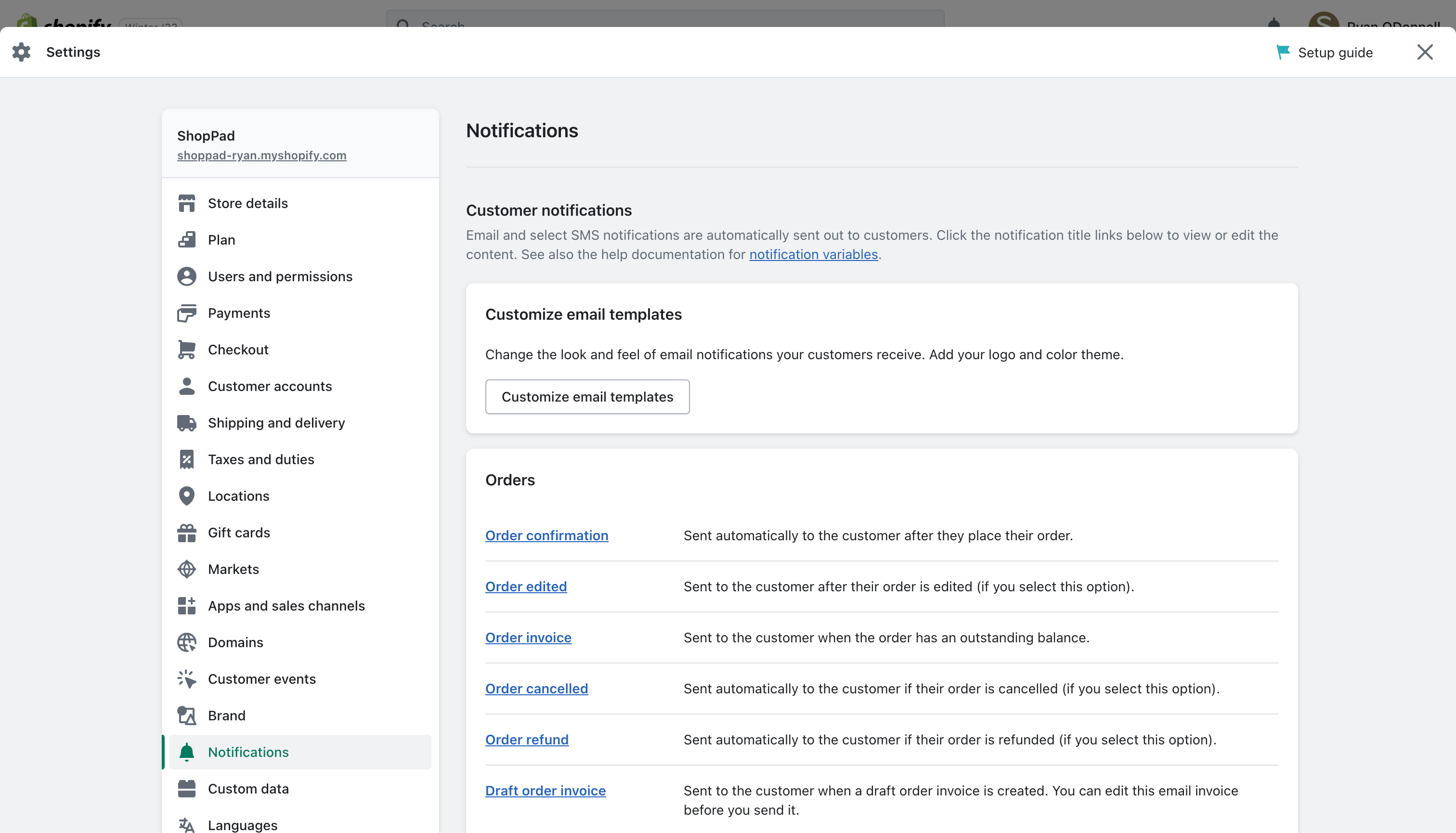
Task: Click Customer accounts in the sidebar
Action: pyautogui.click(x=270, y=386)
